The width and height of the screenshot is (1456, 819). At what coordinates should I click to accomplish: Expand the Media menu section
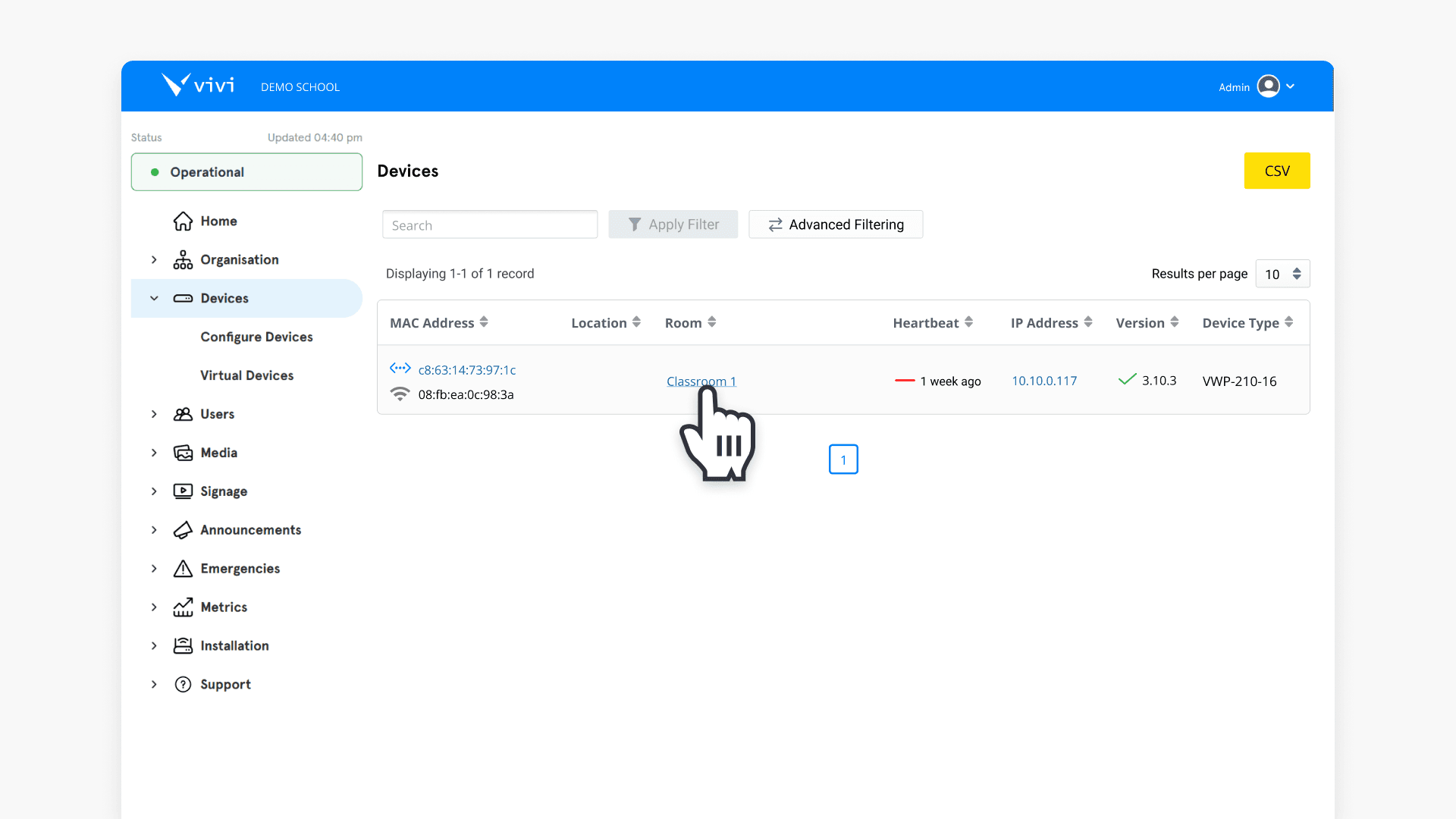click(154, 452)
